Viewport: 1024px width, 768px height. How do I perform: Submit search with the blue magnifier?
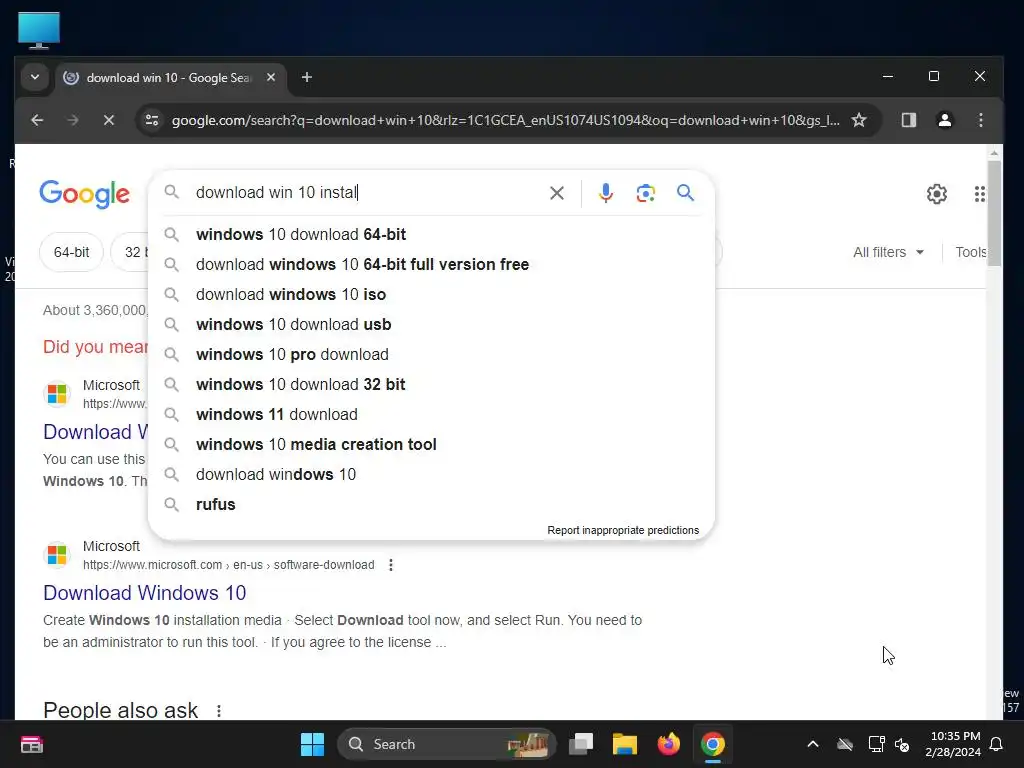pyautogui.click(x=685, y=193)
